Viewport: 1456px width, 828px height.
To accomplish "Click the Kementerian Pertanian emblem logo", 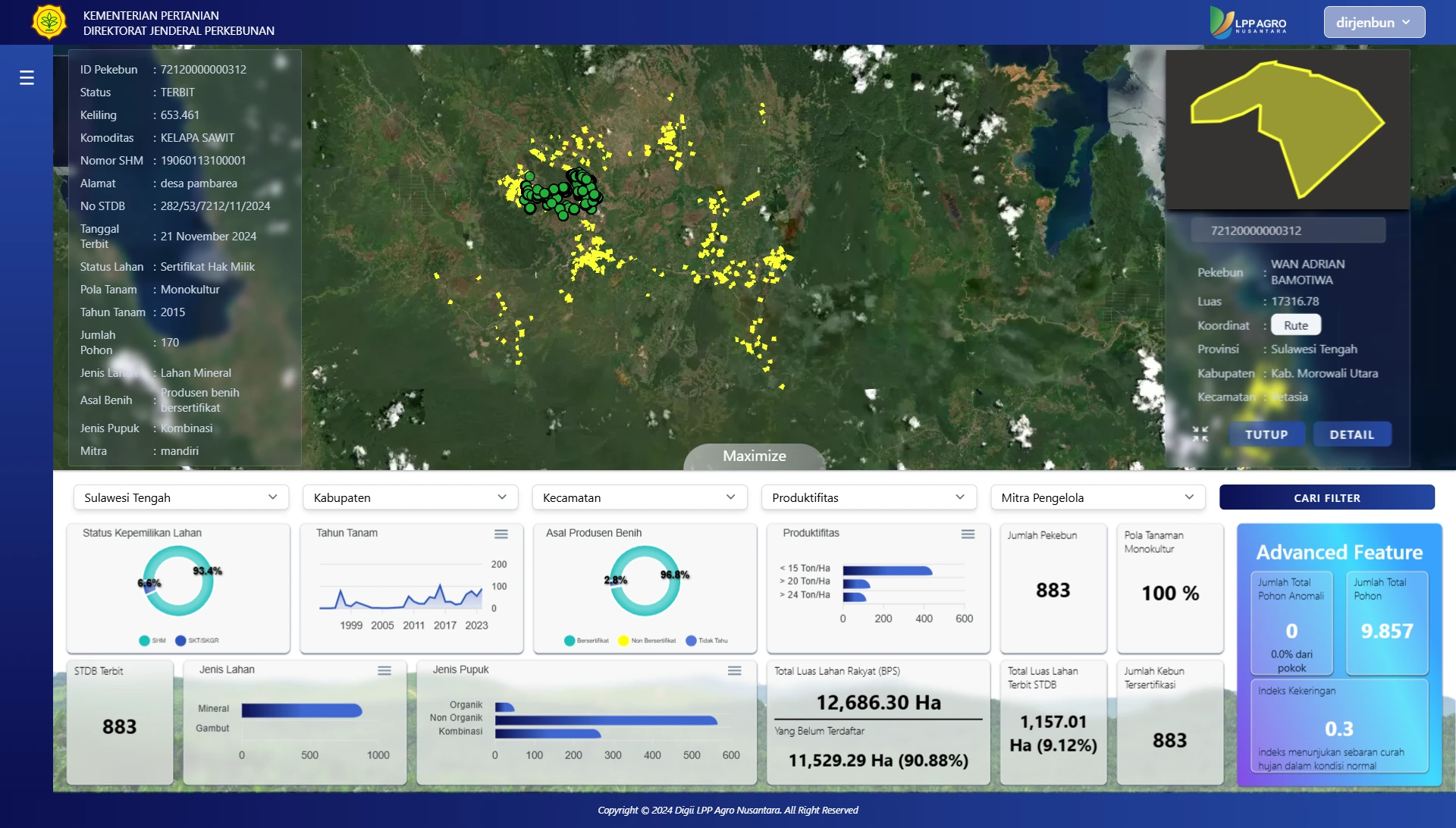I will pyautogui.click(x=49, y=21).
